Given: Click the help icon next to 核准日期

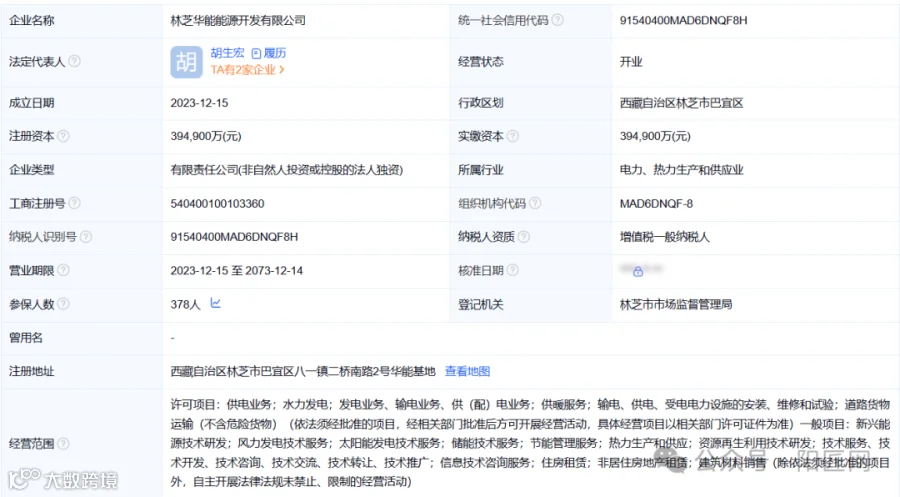Looking at the screenshot, I should [x=513, y=270].
